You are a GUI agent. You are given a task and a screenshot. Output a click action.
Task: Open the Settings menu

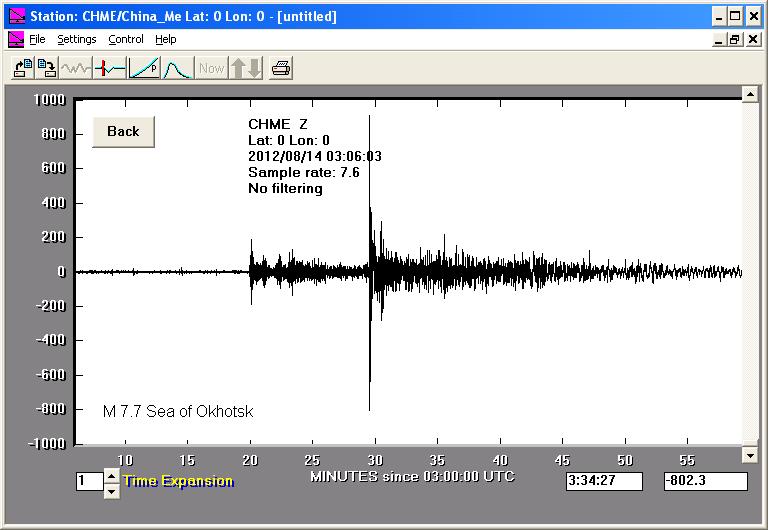tap(76, 39)
